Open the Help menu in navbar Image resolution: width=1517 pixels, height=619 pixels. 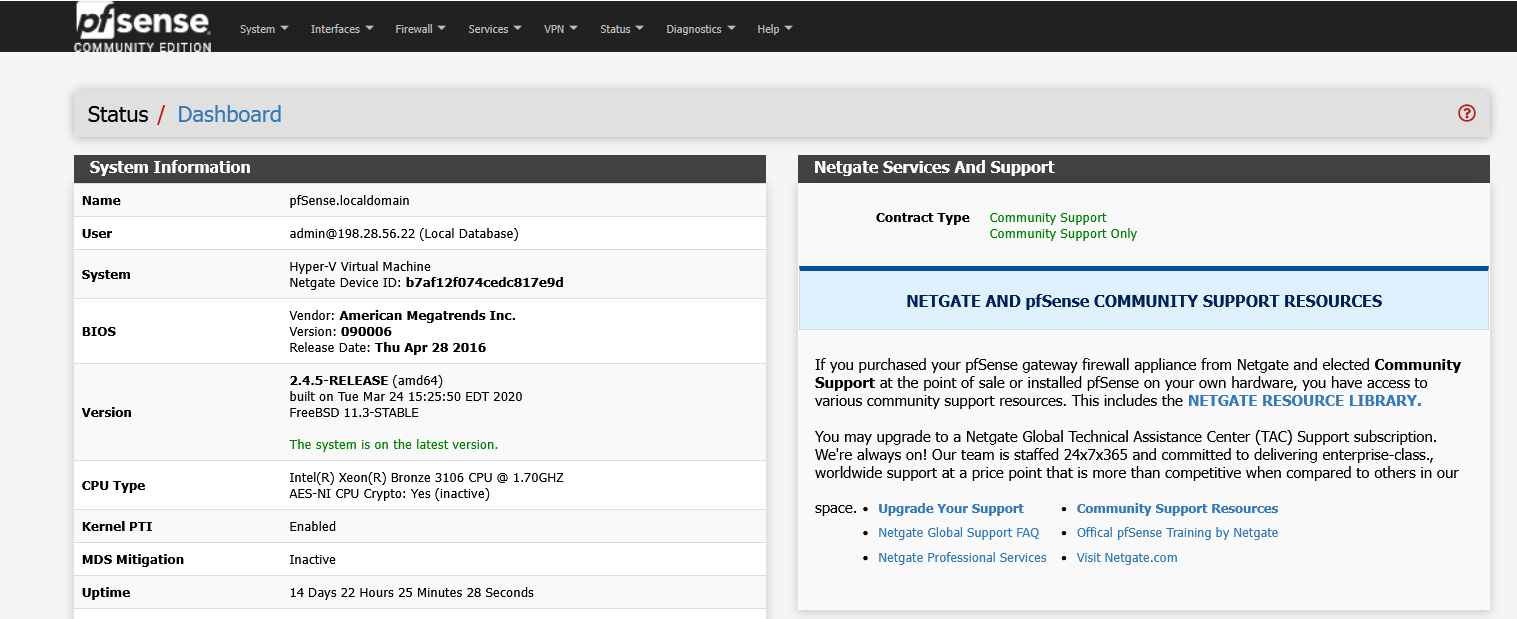point(774,29)
